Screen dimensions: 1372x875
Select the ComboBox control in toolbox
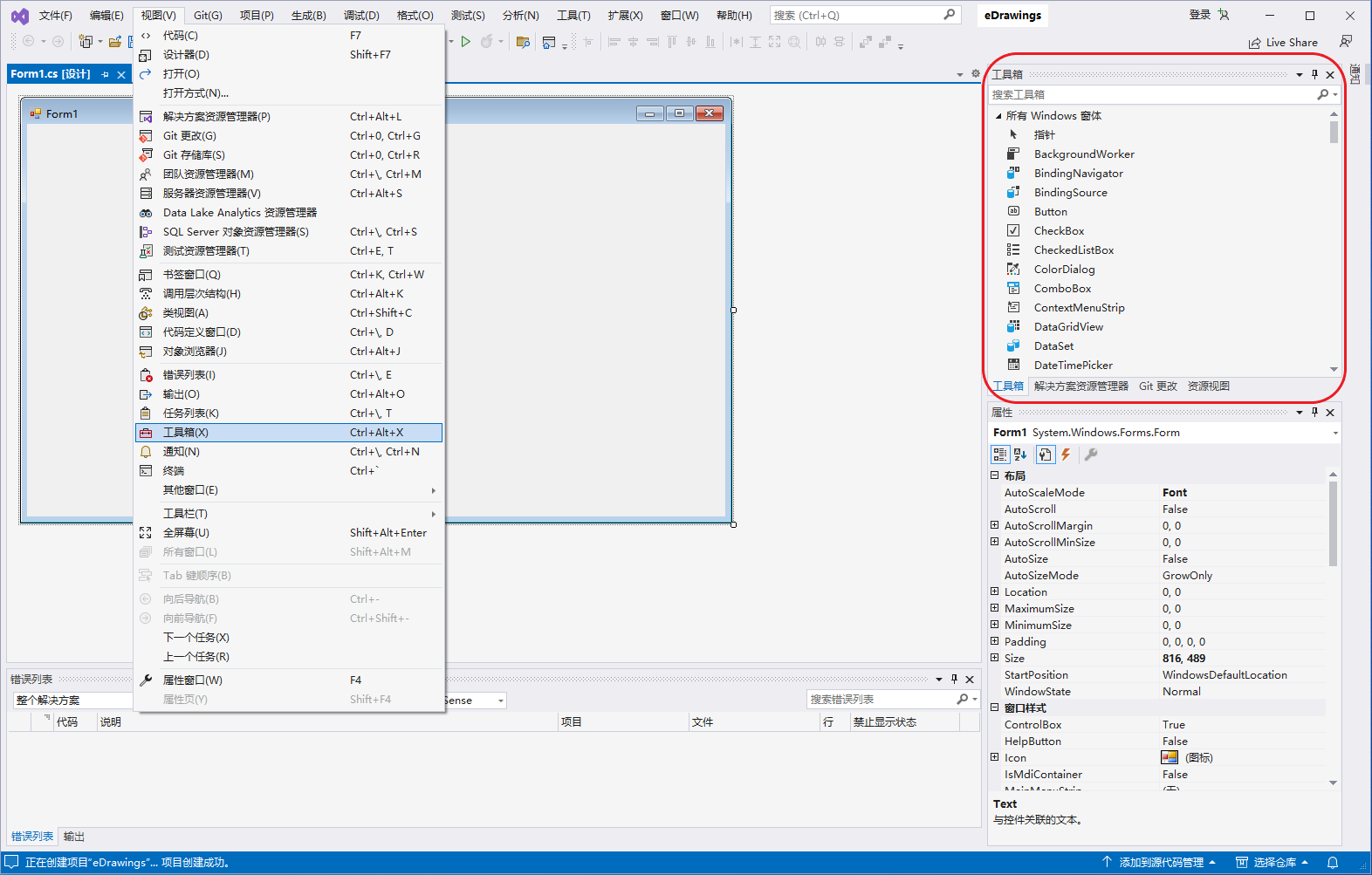[x=1062, y=289]
